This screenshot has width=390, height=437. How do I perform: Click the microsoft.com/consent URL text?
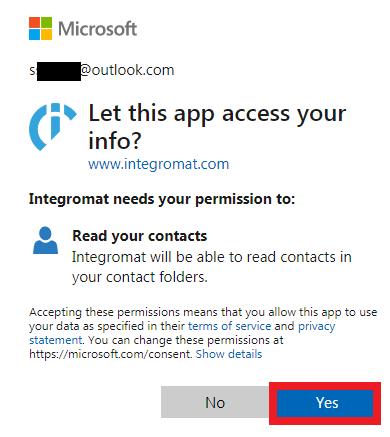tap(111, 354)
